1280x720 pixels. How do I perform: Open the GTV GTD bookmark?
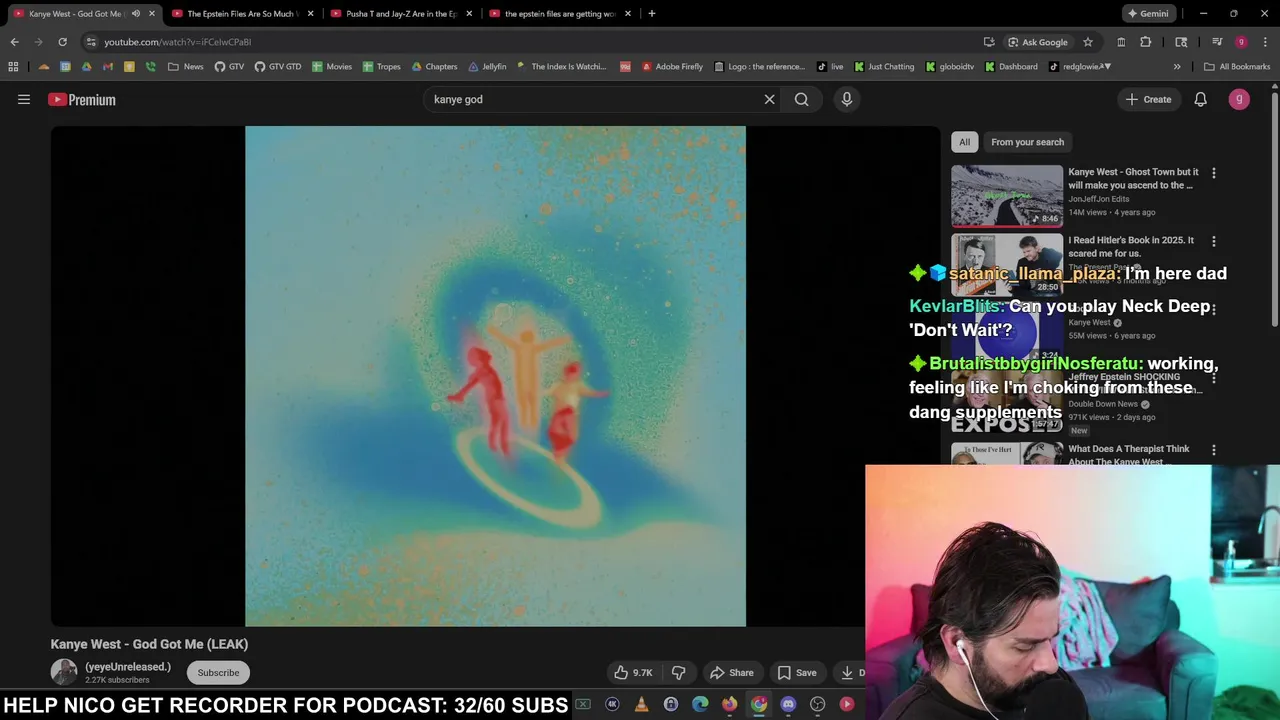(278, 67)
